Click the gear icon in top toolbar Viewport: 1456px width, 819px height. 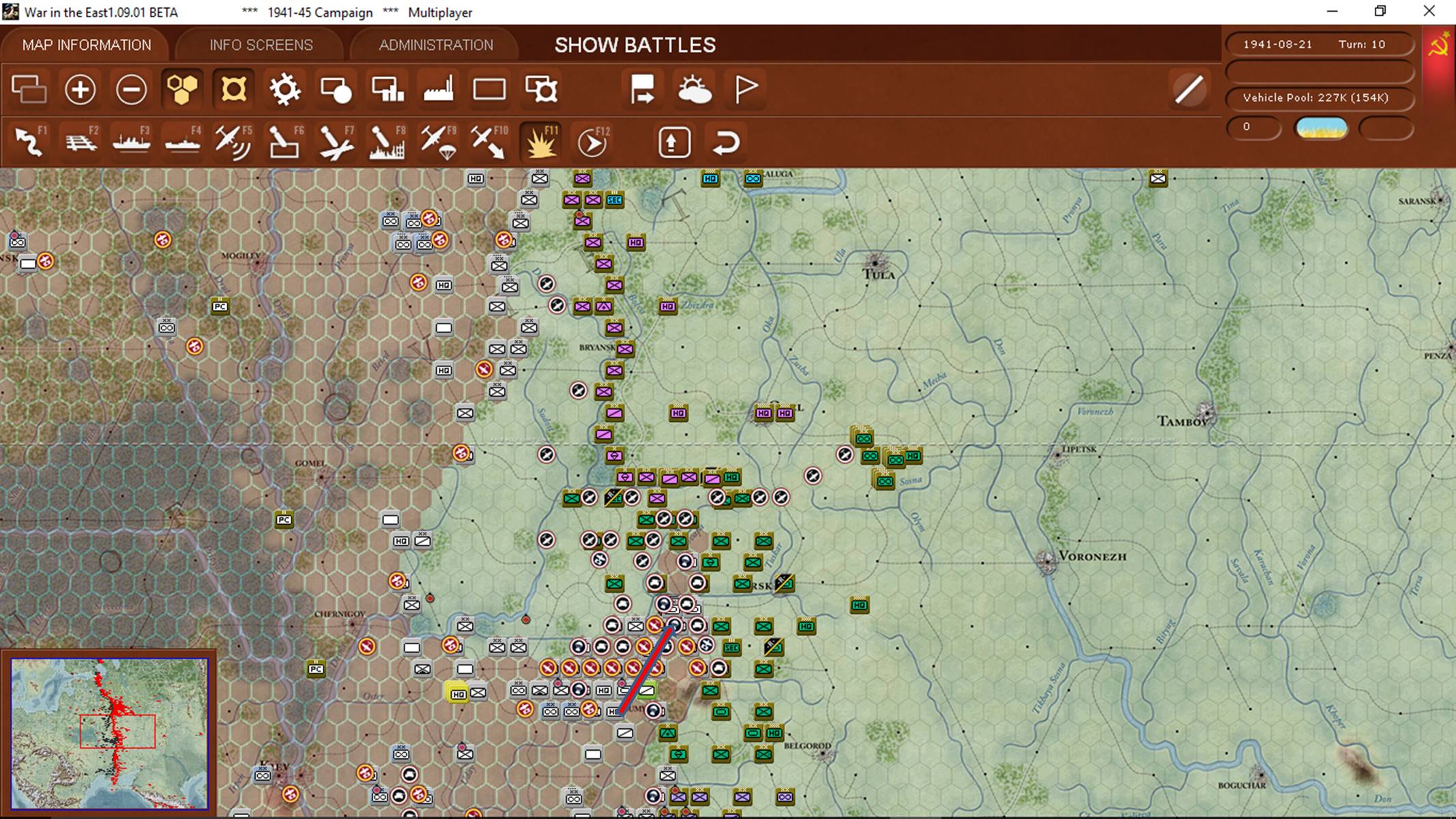285,89
